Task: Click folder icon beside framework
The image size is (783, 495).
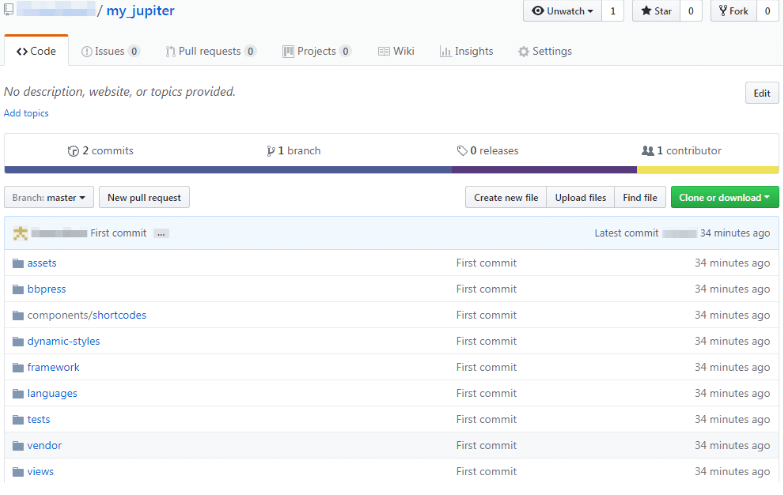Action: (x=18, y=368)
